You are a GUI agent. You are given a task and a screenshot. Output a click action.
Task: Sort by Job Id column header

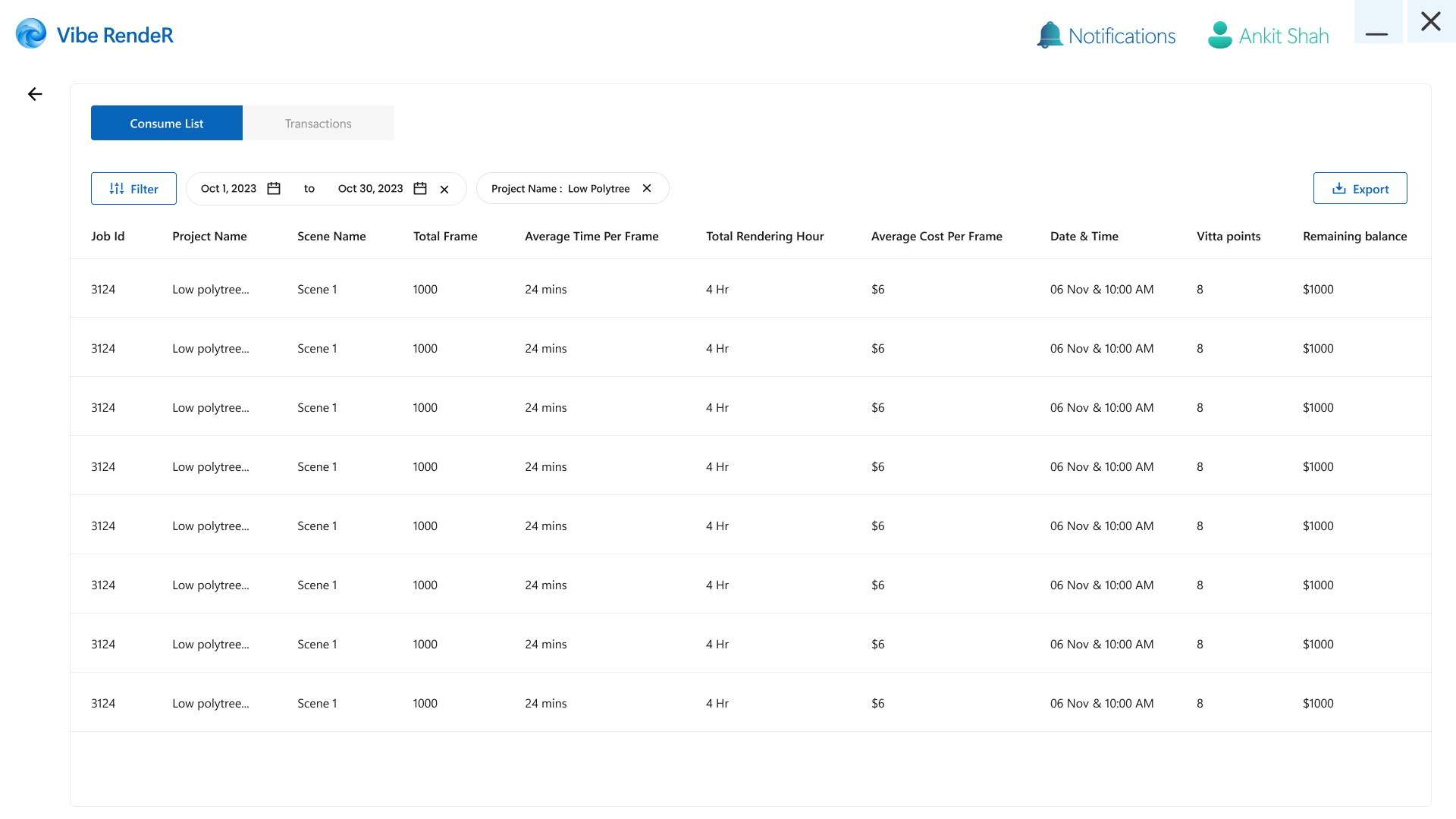click(108, 236)
